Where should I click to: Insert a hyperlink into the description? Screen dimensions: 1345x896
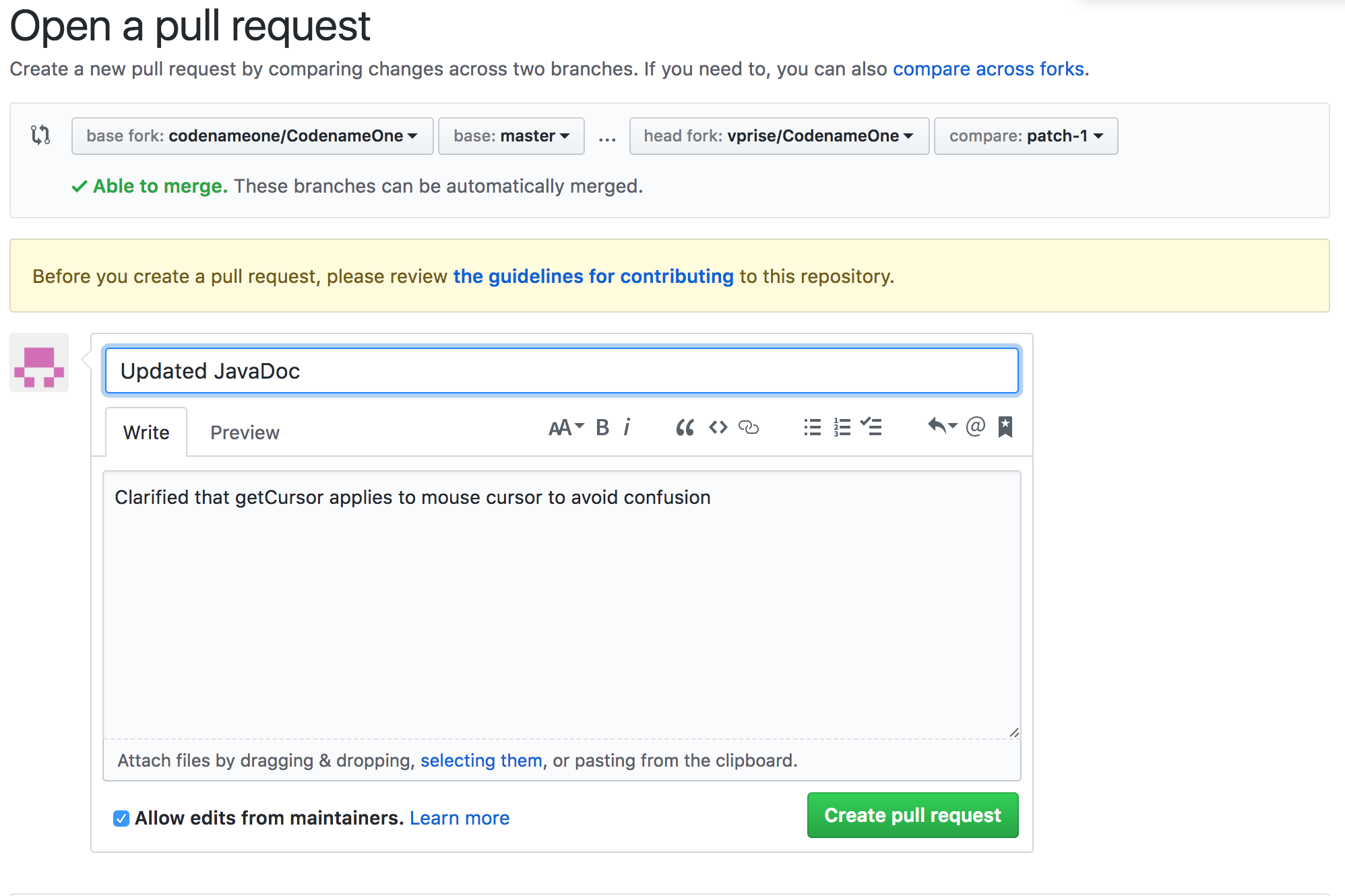pyautogui.click(x=749, y=427)
